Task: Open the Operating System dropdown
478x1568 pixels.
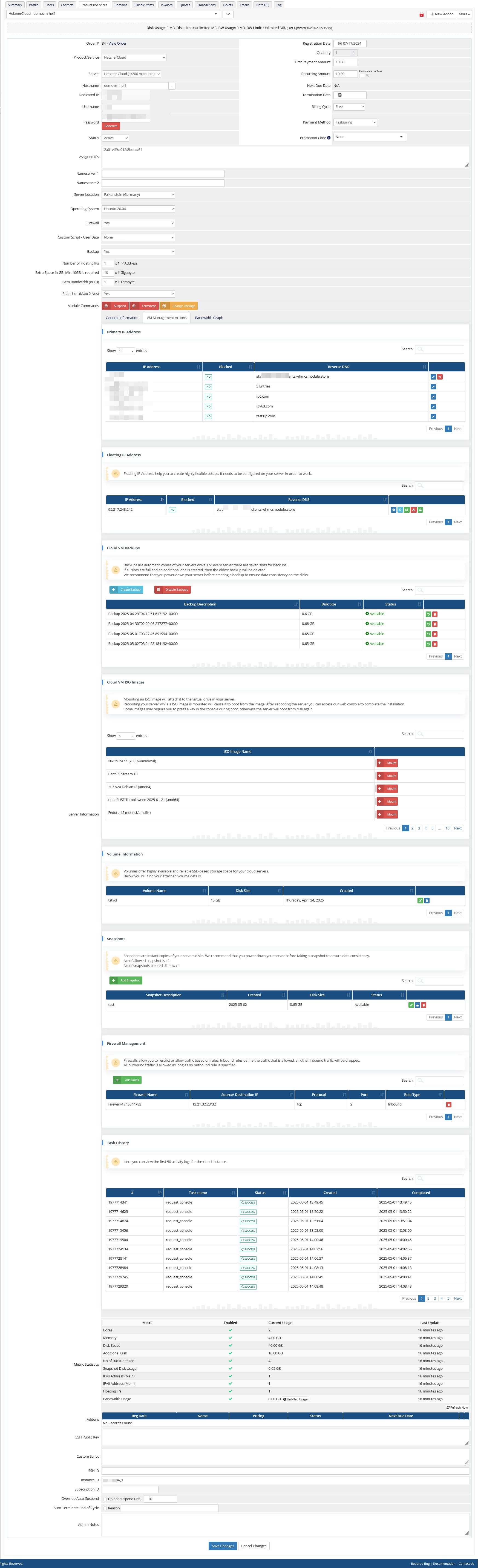Action: pos(138,209)
